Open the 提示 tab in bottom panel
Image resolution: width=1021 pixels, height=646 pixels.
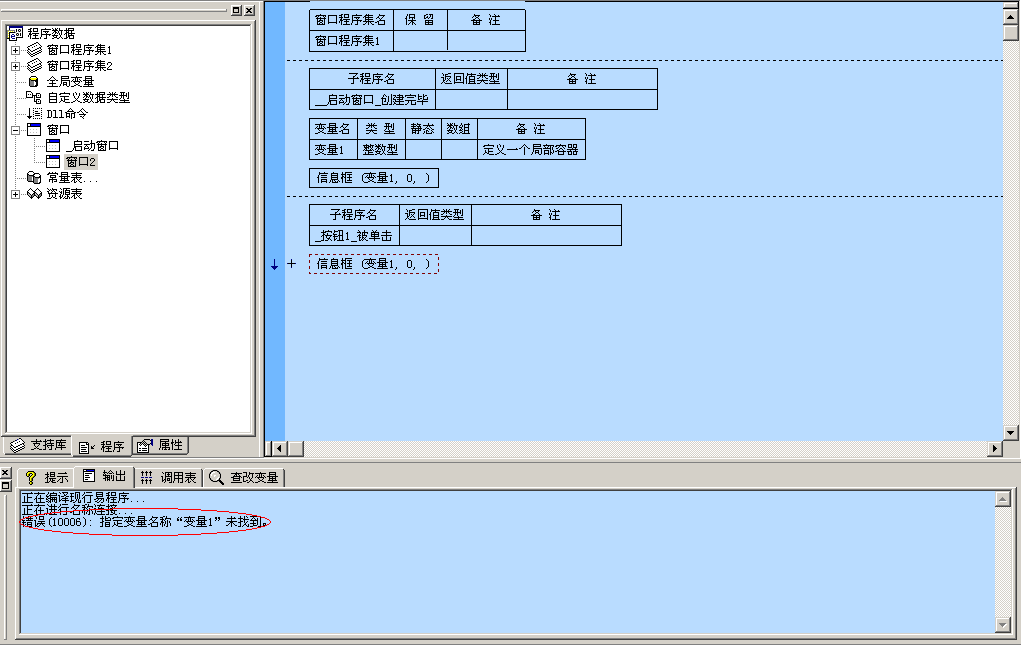point(47,478)
